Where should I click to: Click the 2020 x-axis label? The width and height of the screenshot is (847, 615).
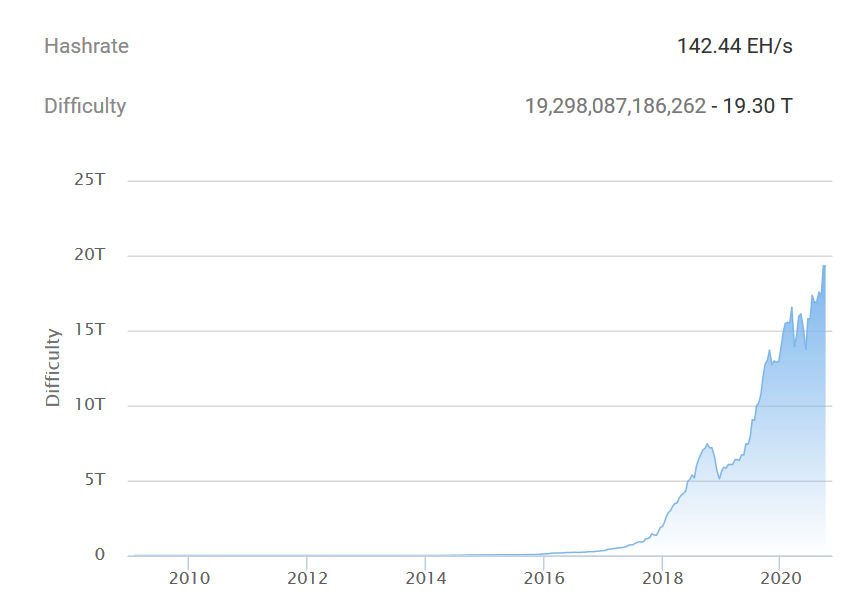point(781,578)
